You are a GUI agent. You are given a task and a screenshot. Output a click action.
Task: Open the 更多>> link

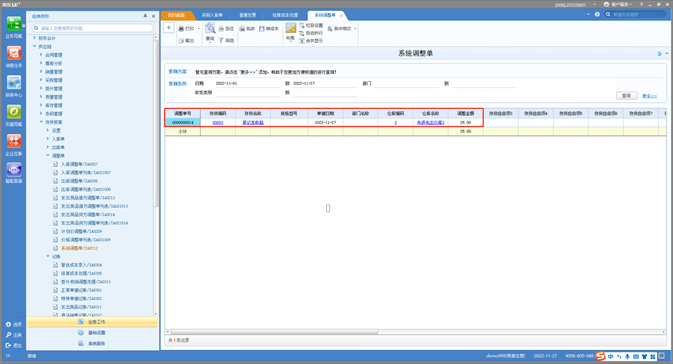click(x=649, y=96)
